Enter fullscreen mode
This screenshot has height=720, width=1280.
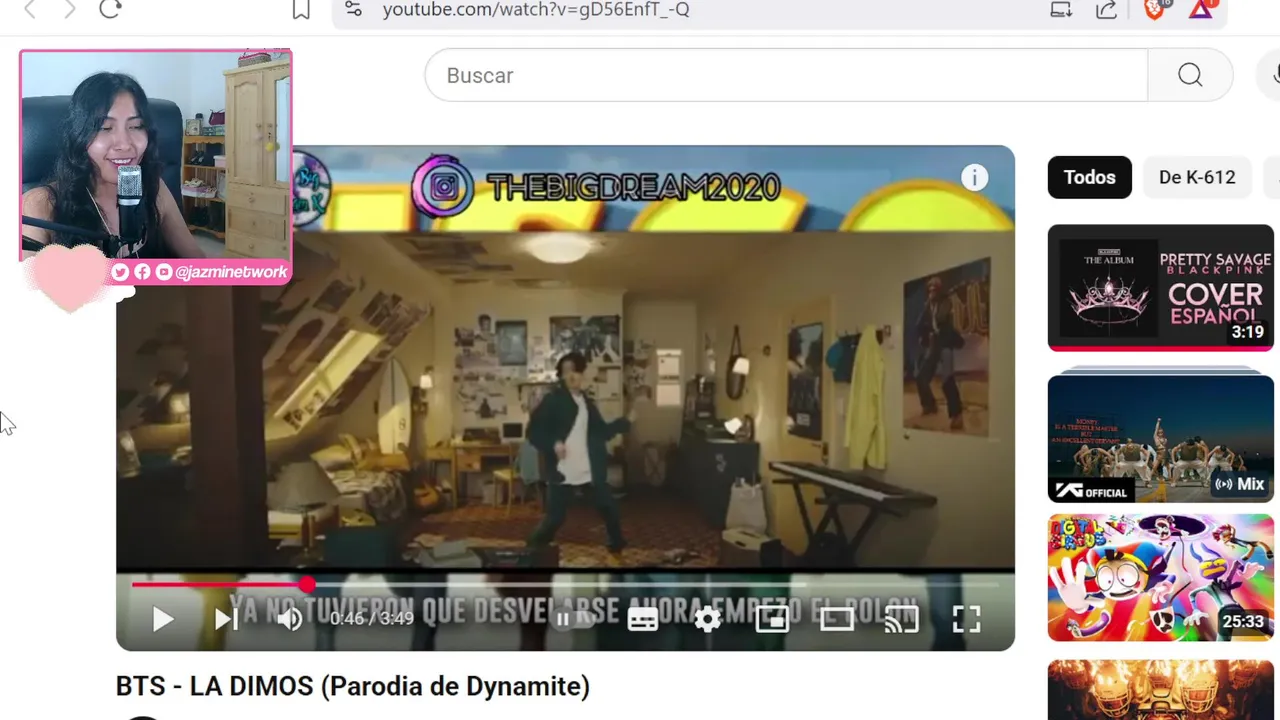(966, 620)
